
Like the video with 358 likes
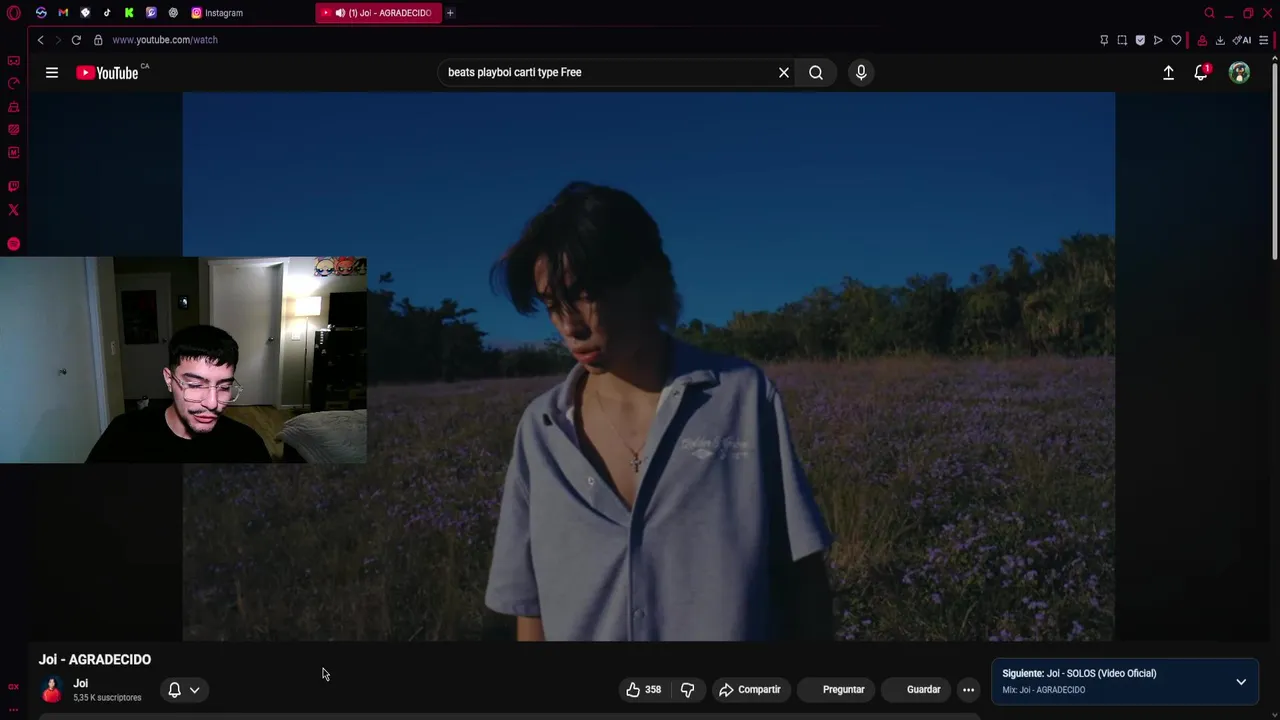[x=644, y=689]
